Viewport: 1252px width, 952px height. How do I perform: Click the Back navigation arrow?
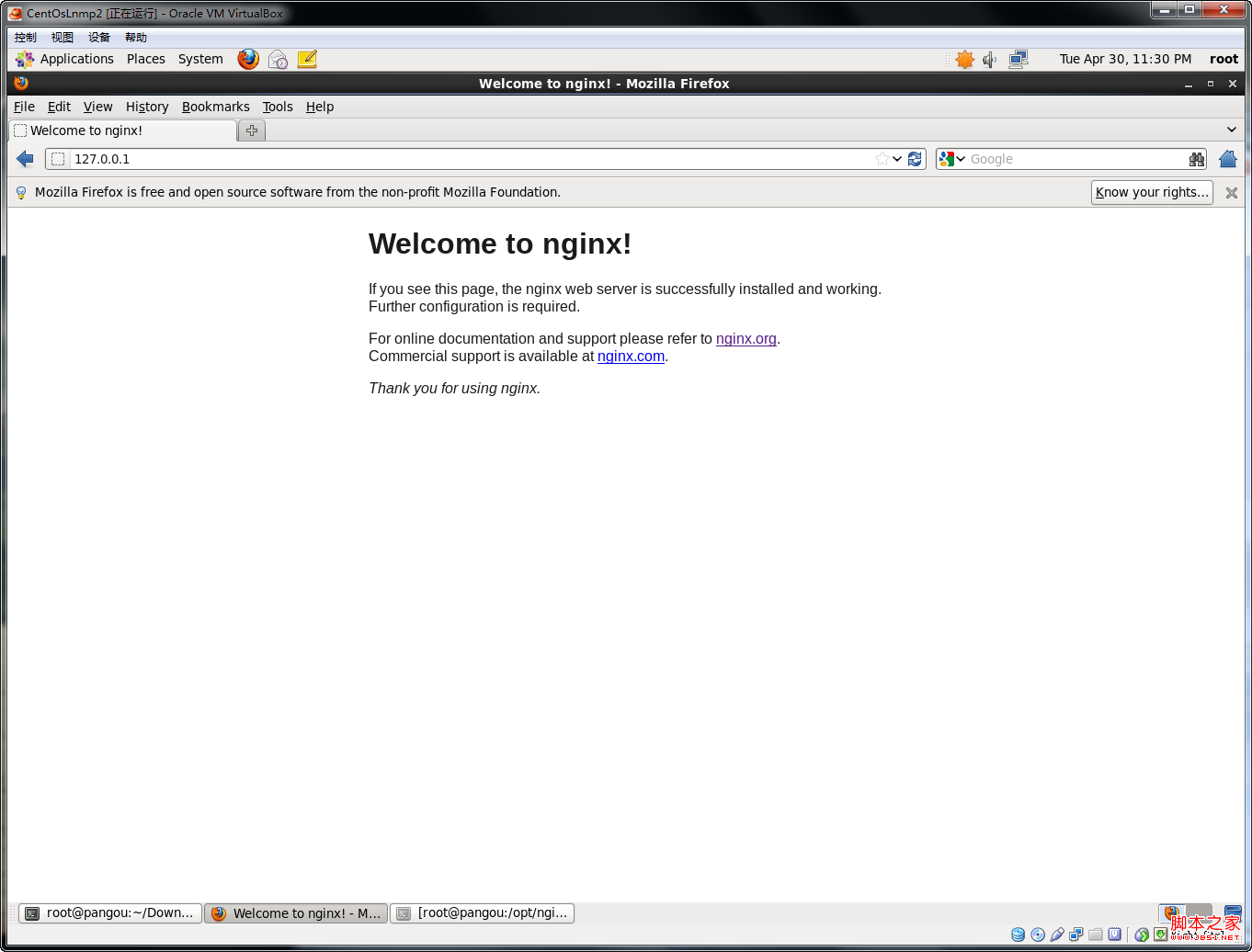point(25,159)
